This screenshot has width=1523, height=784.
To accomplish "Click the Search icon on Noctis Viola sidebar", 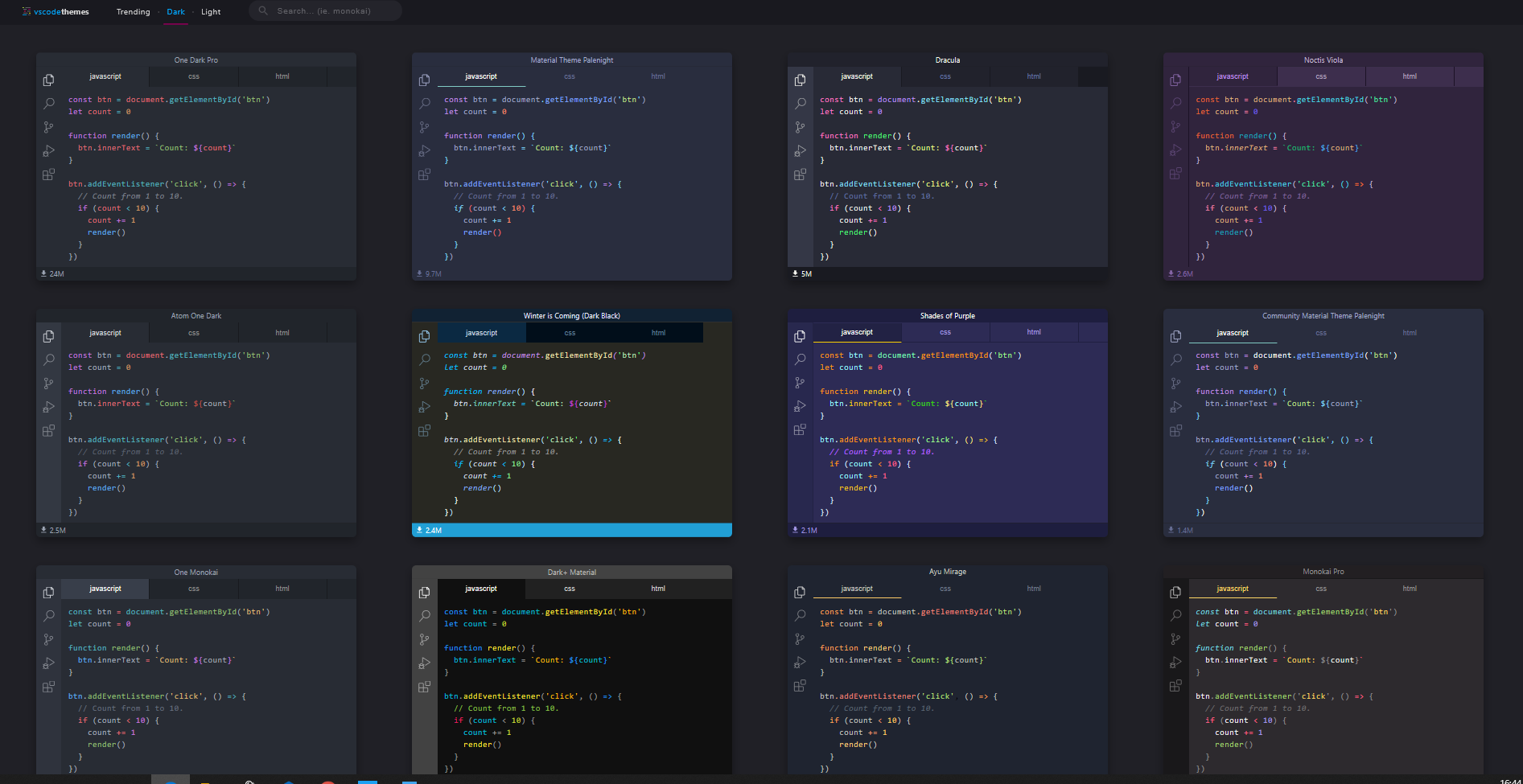I will click(1175, 103).
